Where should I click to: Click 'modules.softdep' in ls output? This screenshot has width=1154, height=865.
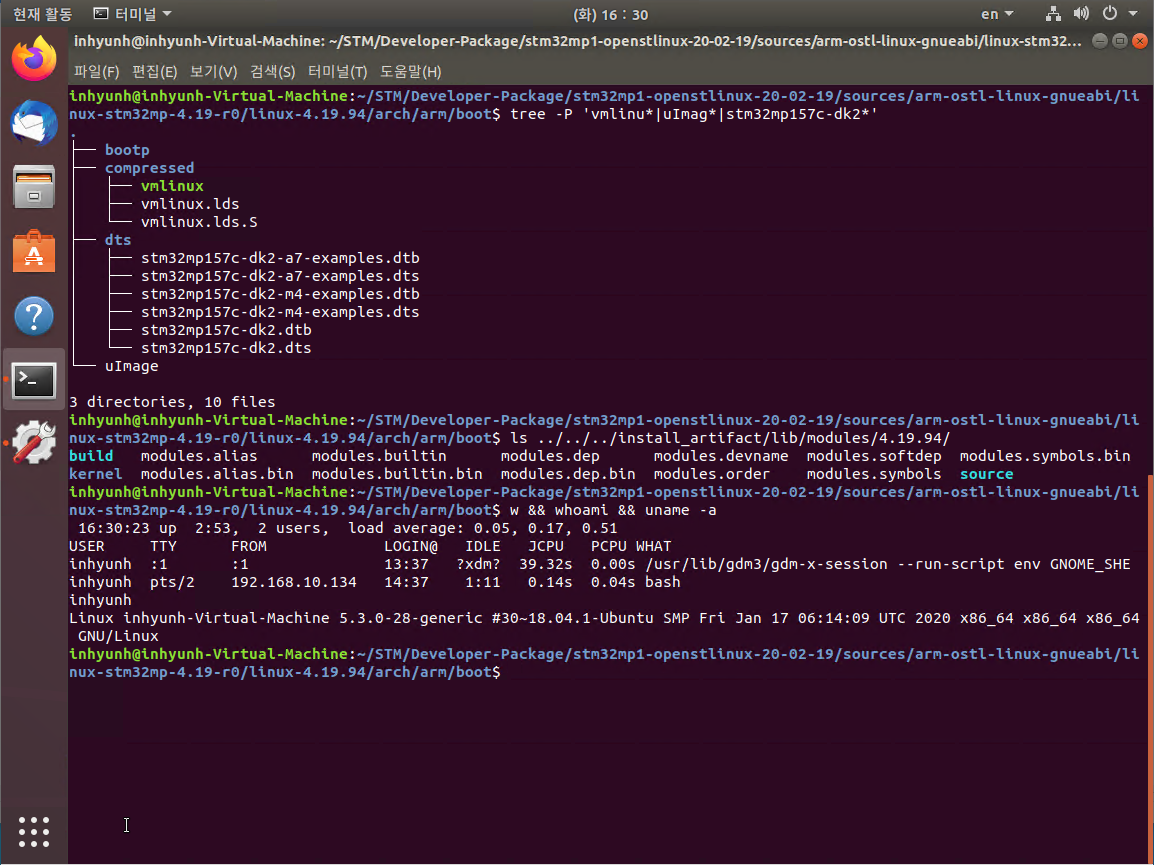click(x=874, y=456)
